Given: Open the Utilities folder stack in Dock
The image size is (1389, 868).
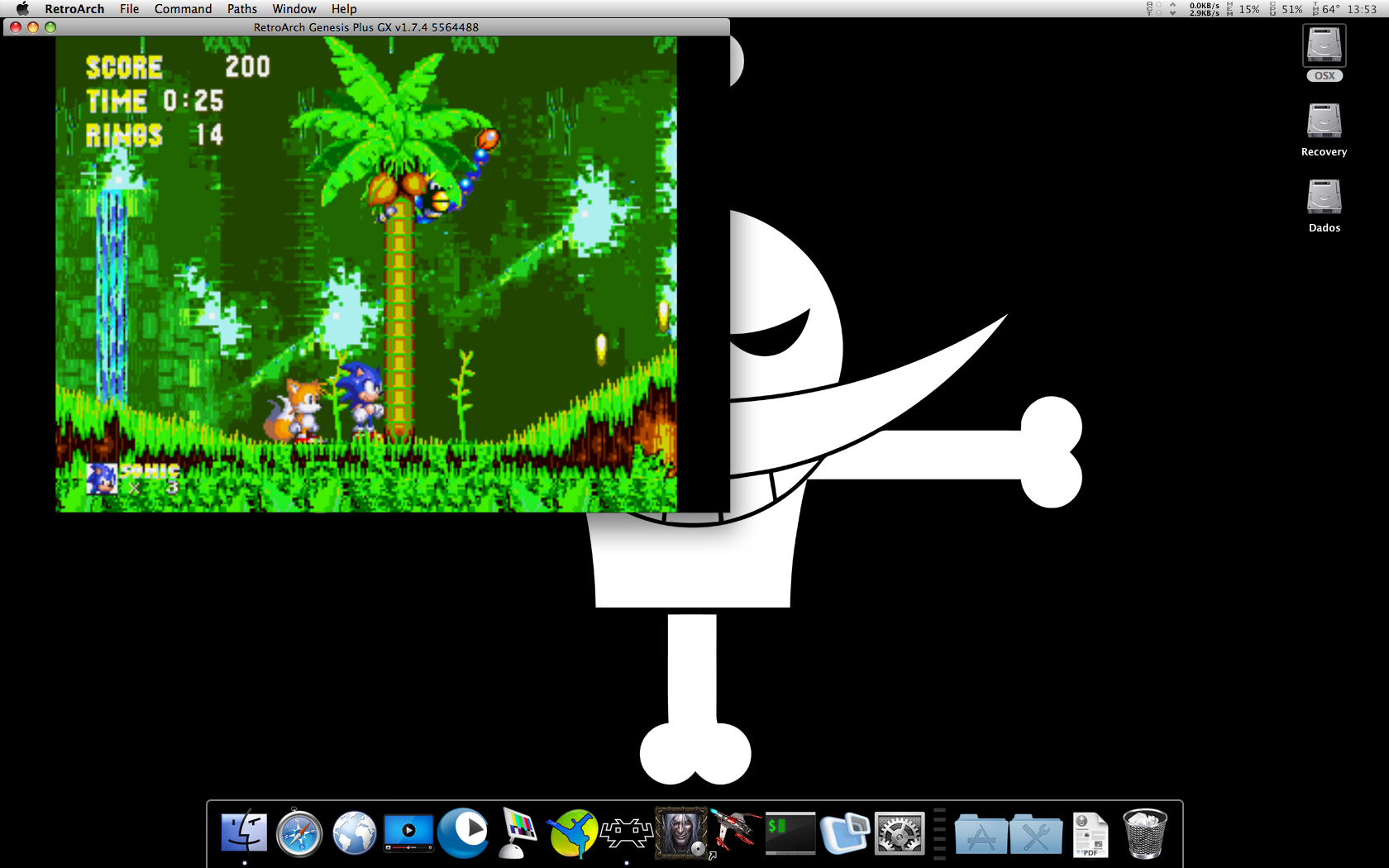Looking at the screenshot, I should point(1035,832).
